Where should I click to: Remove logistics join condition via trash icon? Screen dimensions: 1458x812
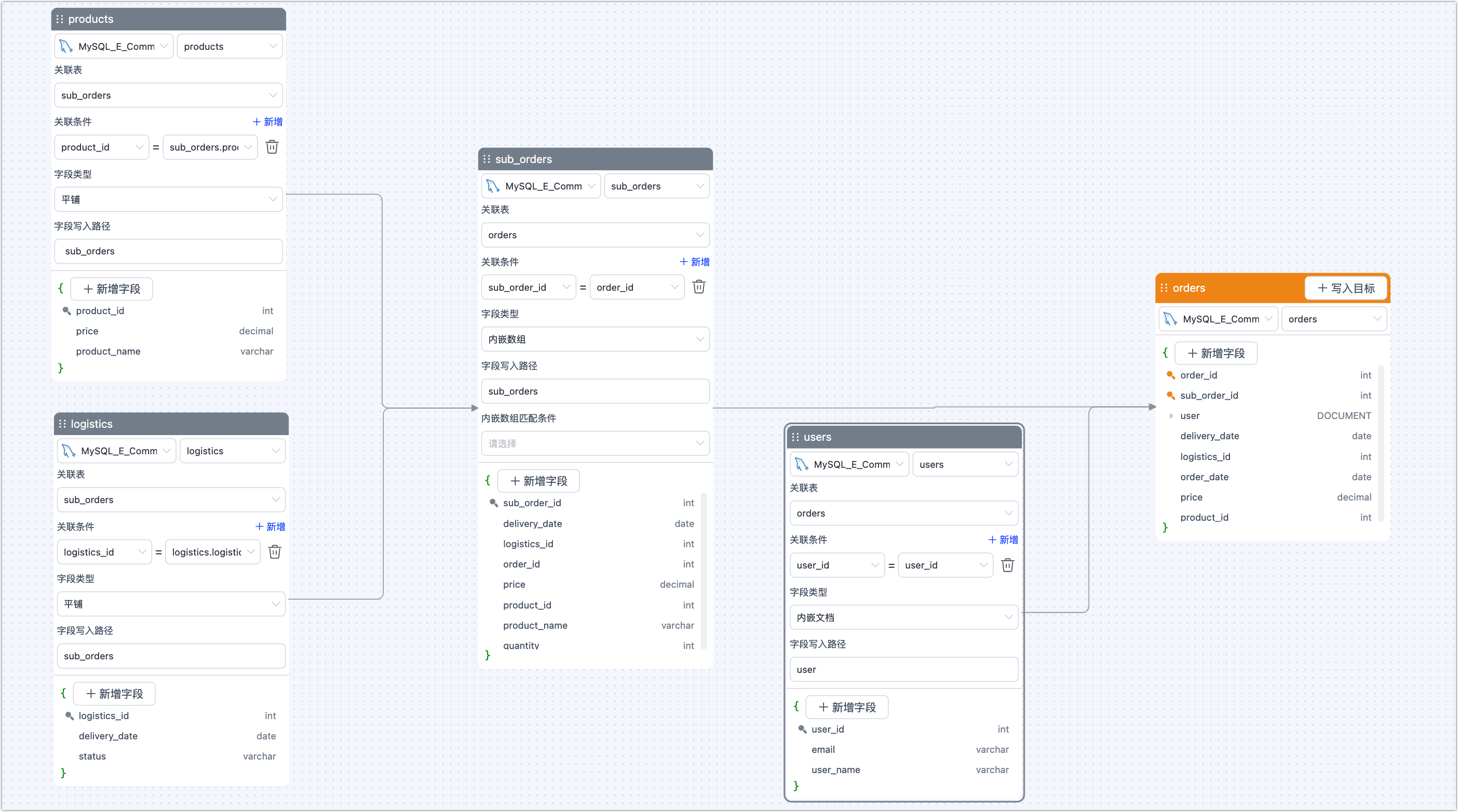click(x=275, y=552)
